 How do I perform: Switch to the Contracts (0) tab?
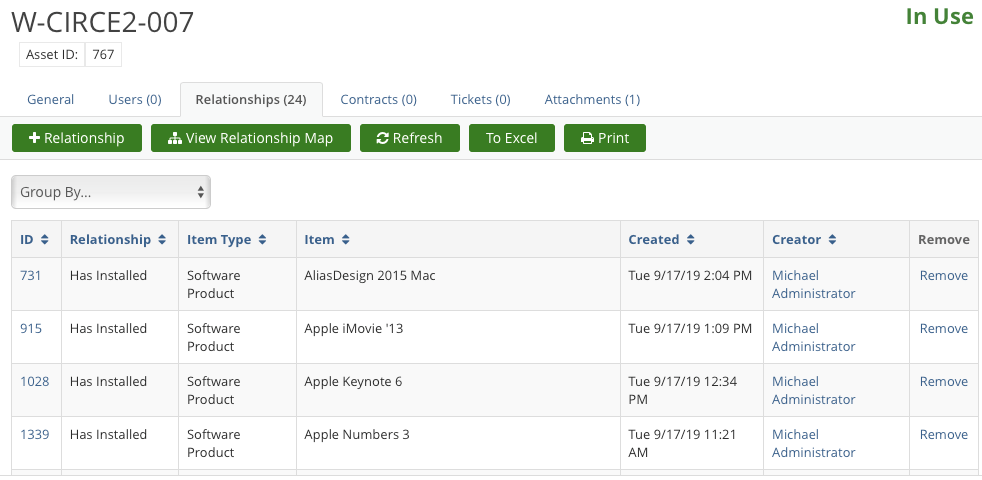378,100
